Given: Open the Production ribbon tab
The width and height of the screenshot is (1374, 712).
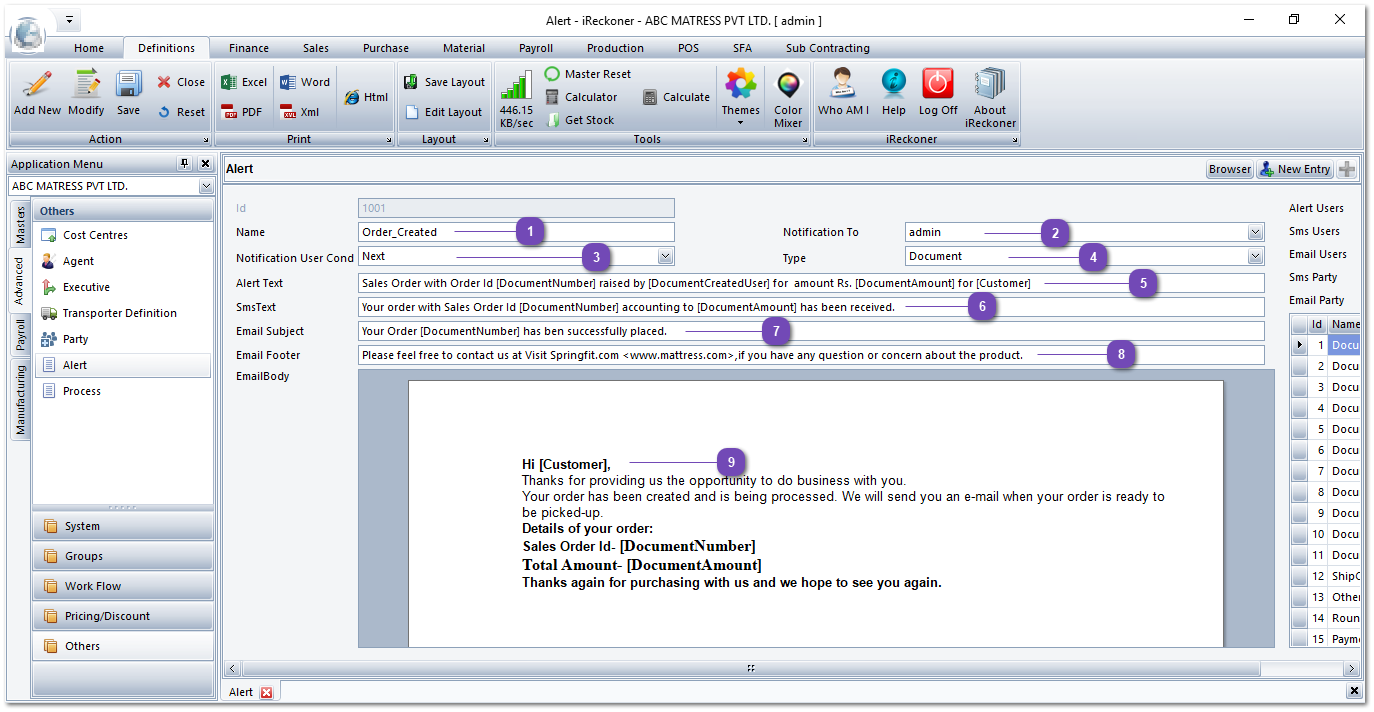Looking at the screenshot, I should click(x=615, y=48).
